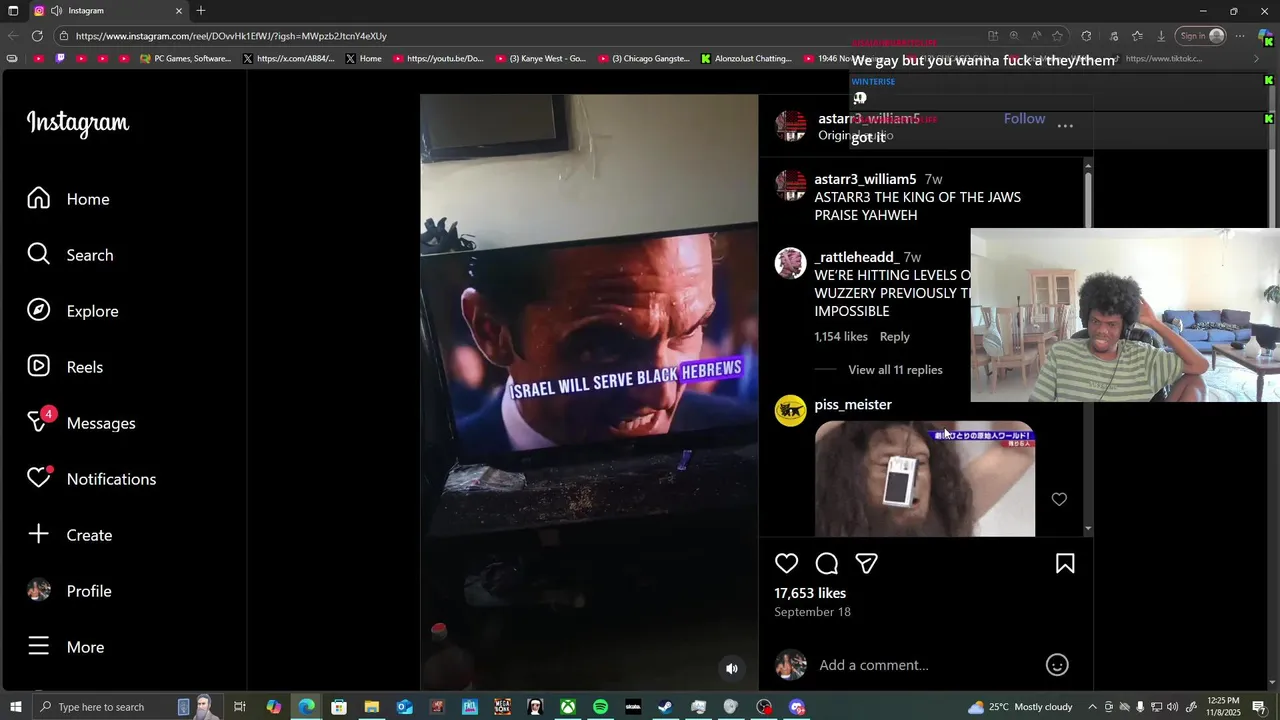
Task: Reply to _rattleheadd_'s comment
Action: pos(894,337)
